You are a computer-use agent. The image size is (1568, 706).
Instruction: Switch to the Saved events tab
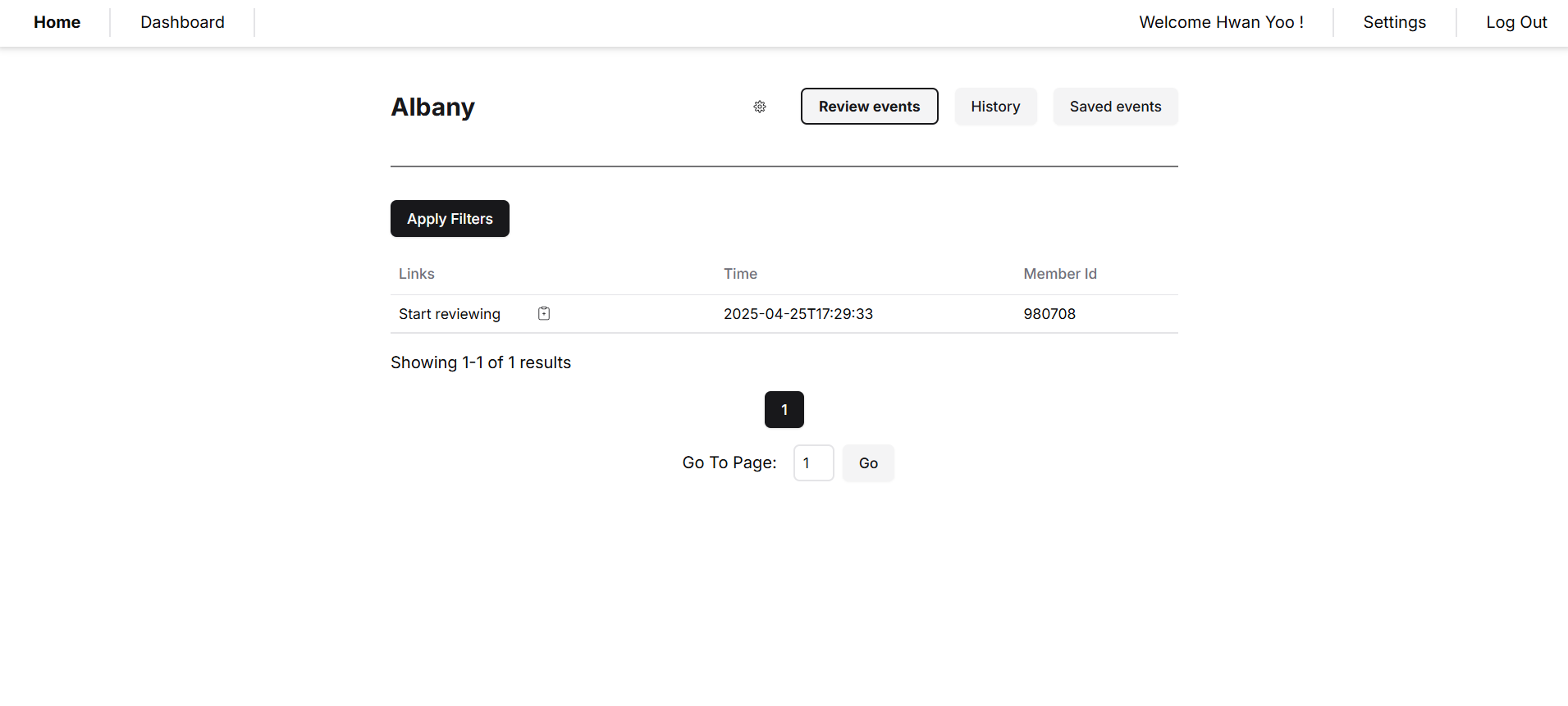pyautogui.click(x=1115, y=107)
